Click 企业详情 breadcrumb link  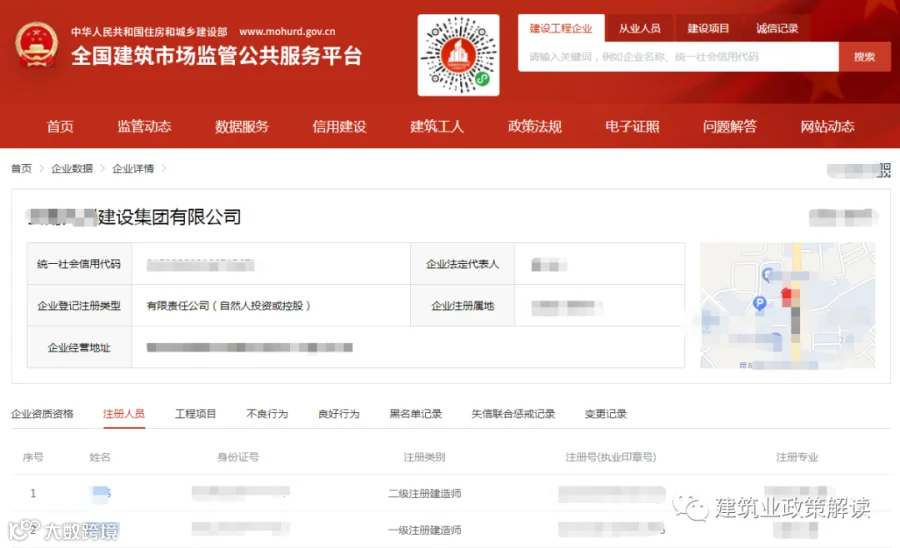[x=133, y=168]
